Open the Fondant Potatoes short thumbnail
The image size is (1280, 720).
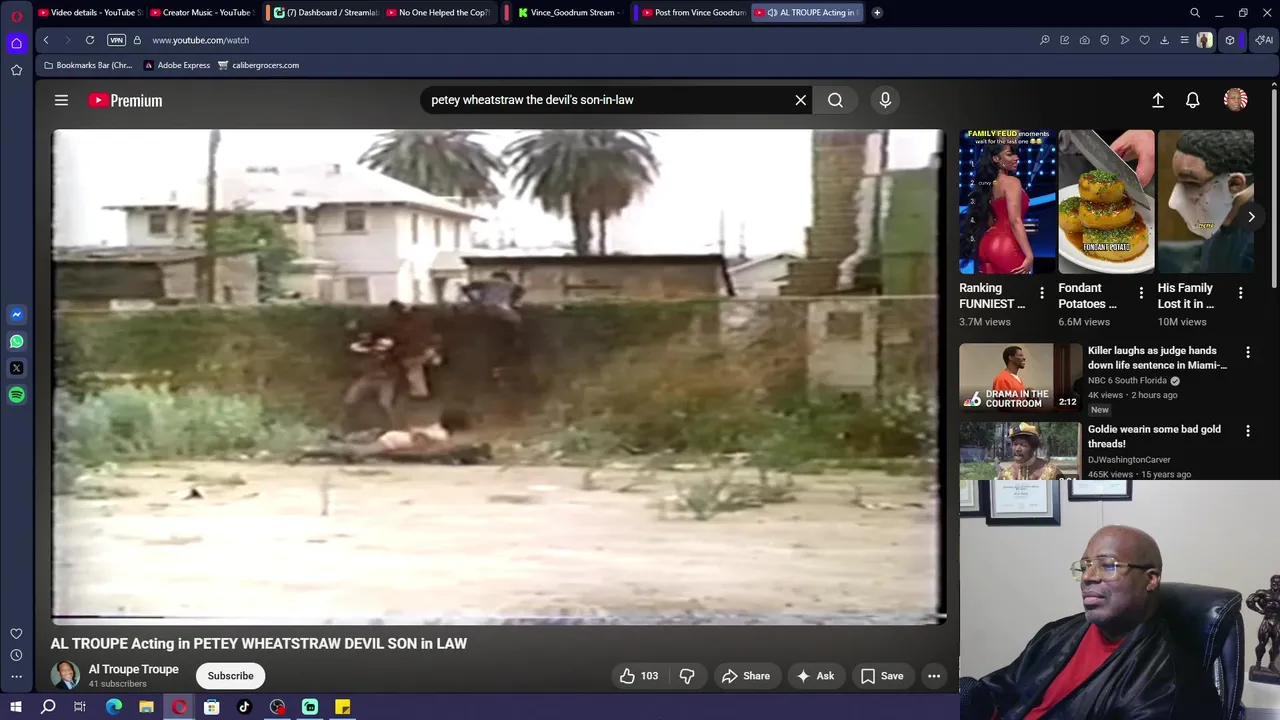(1106, 202)
